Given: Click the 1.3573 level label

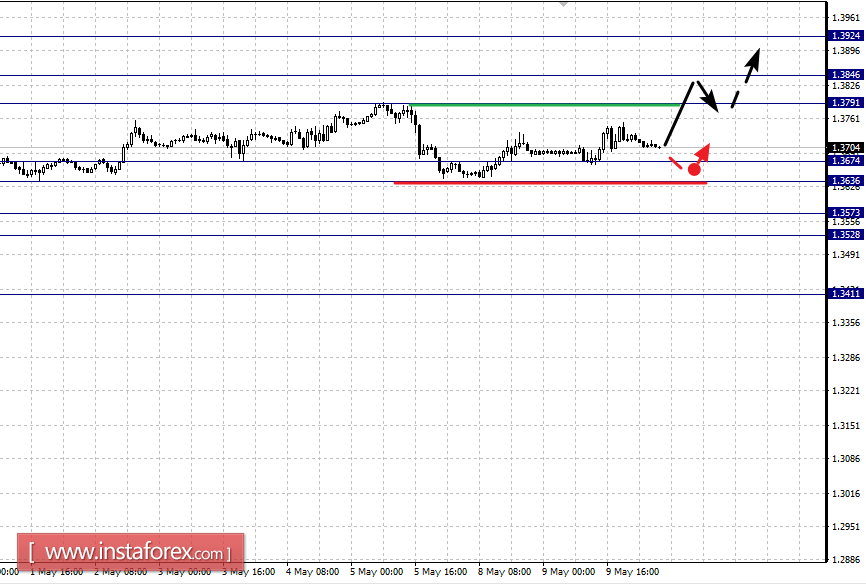Looking at the screenshot, I should click(846, 213).
